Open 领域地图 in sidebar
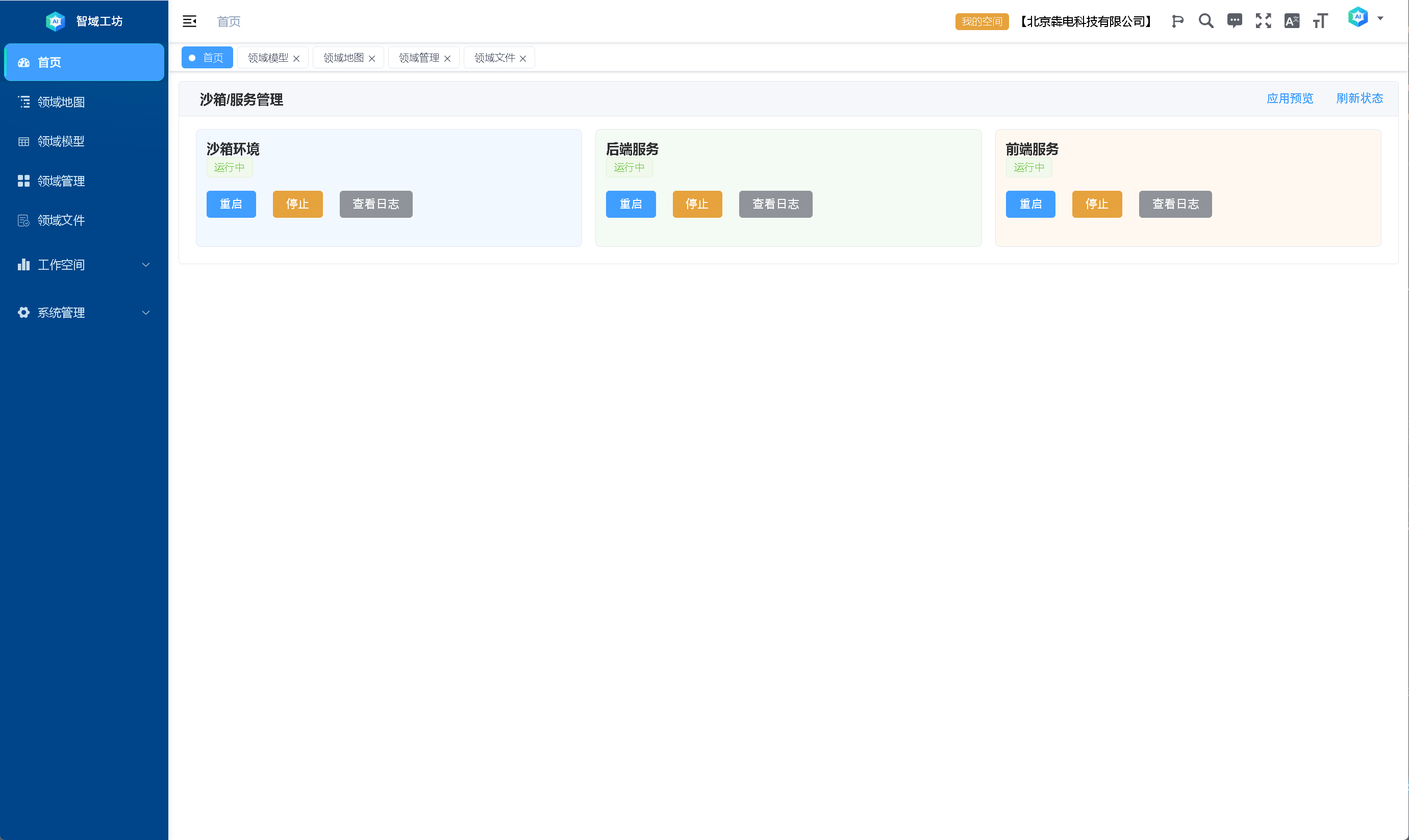Viewport: 1409px width, 840px height. (x=61, y=102)
